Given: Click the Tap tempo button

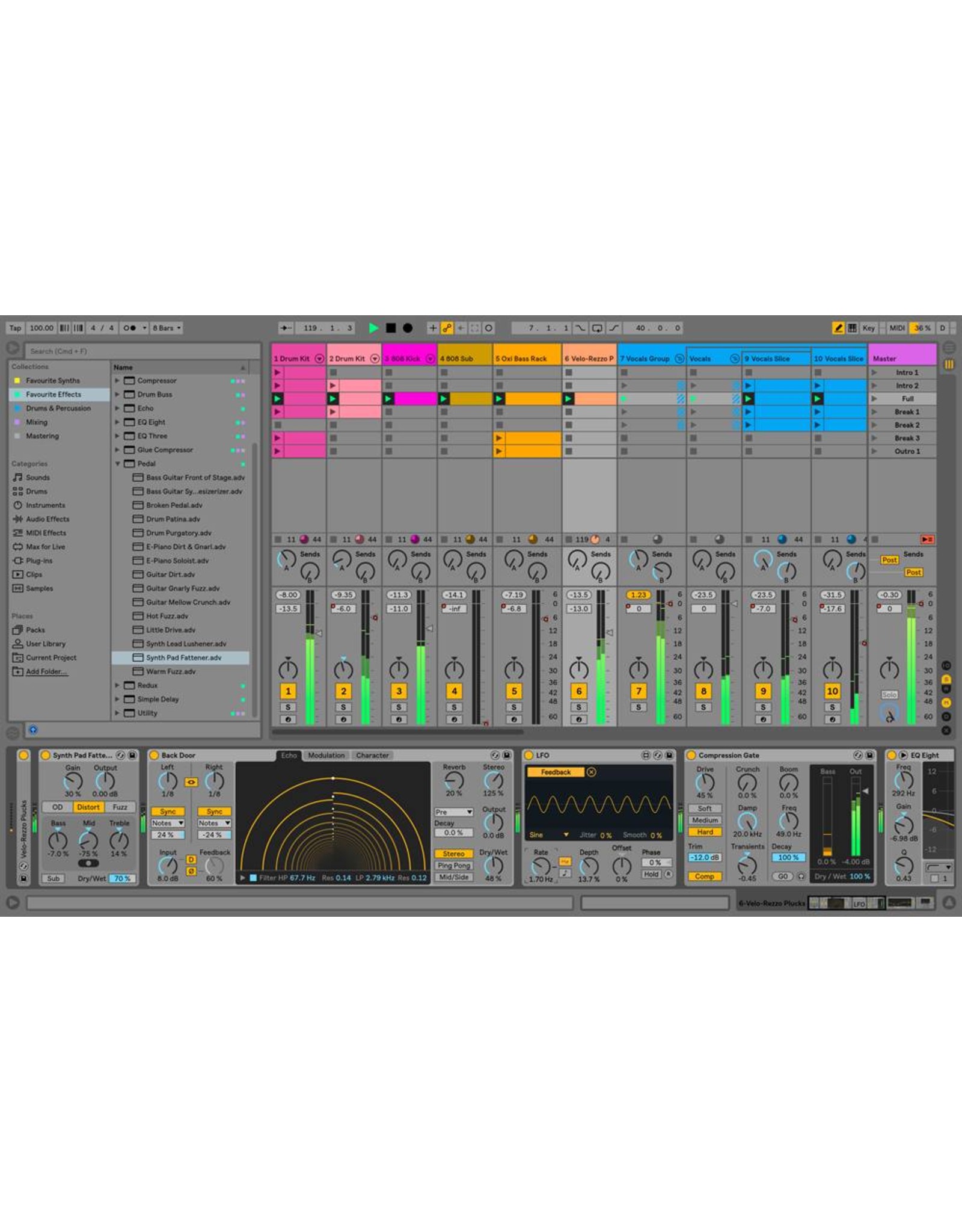Looking at the screenshot, I should [x=15, y=328].
